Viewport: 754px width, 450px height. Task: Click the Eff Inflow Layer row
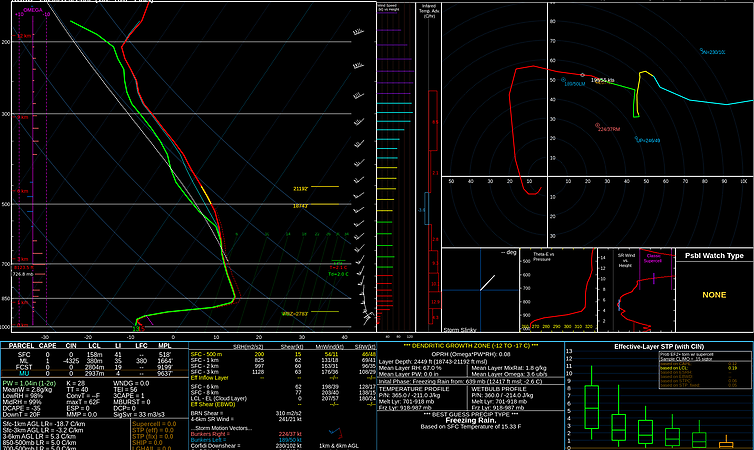pyautogui.click(x=283, y=378)
